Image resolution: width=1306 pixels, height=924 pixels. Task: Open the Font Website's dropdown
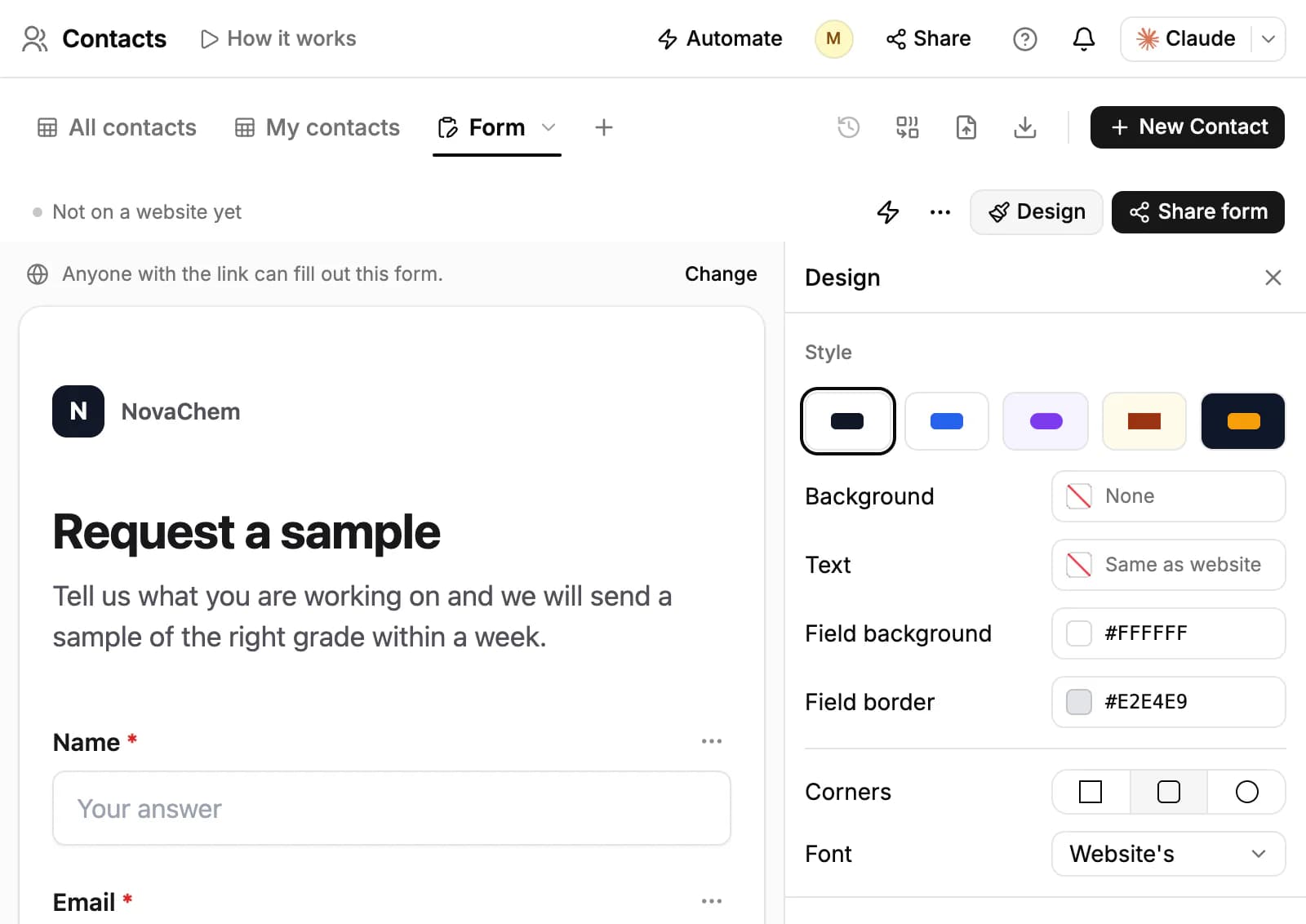click(x=1168, y=854)
